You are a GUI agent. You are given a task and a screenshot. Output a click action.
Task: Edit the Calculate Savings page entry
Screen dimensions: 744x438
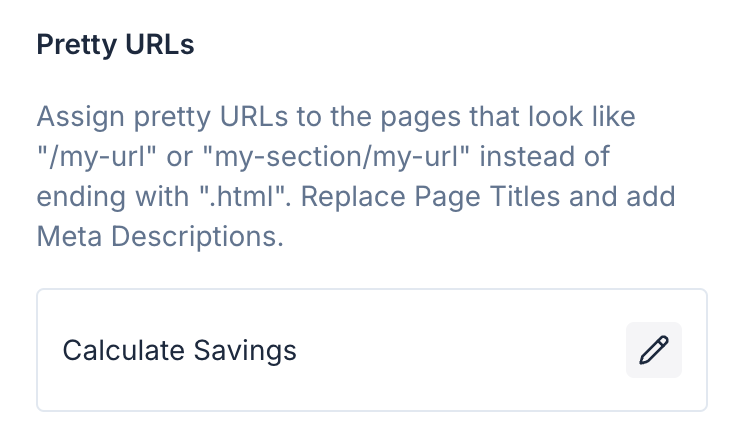(x=654, y=350)
